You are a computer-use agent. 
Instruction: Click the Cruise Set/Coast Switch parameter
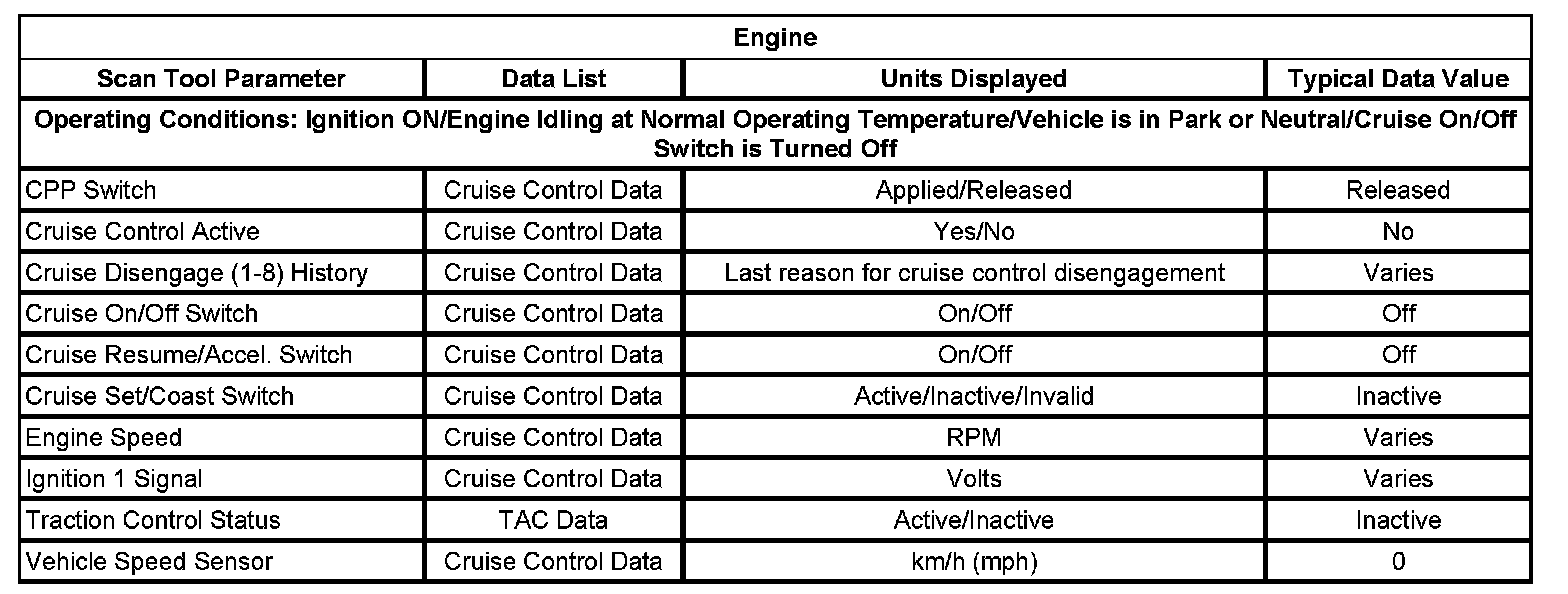(159, 396)
